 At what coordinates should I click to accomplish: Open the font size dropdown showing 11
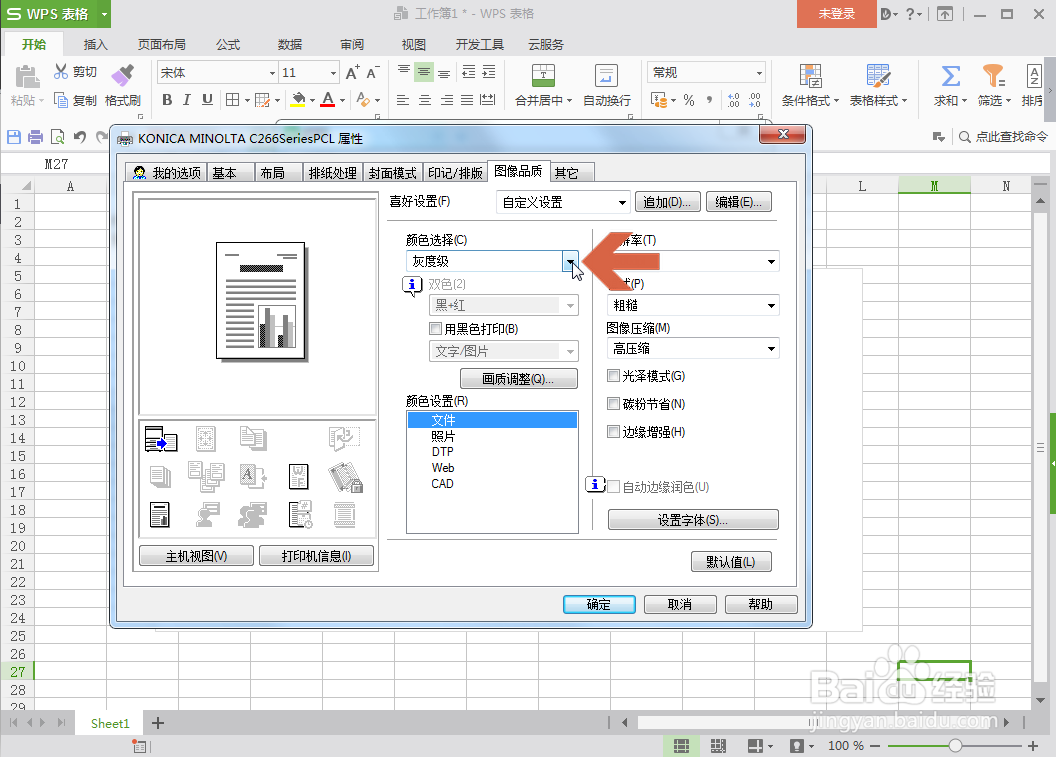pos(309,73)
